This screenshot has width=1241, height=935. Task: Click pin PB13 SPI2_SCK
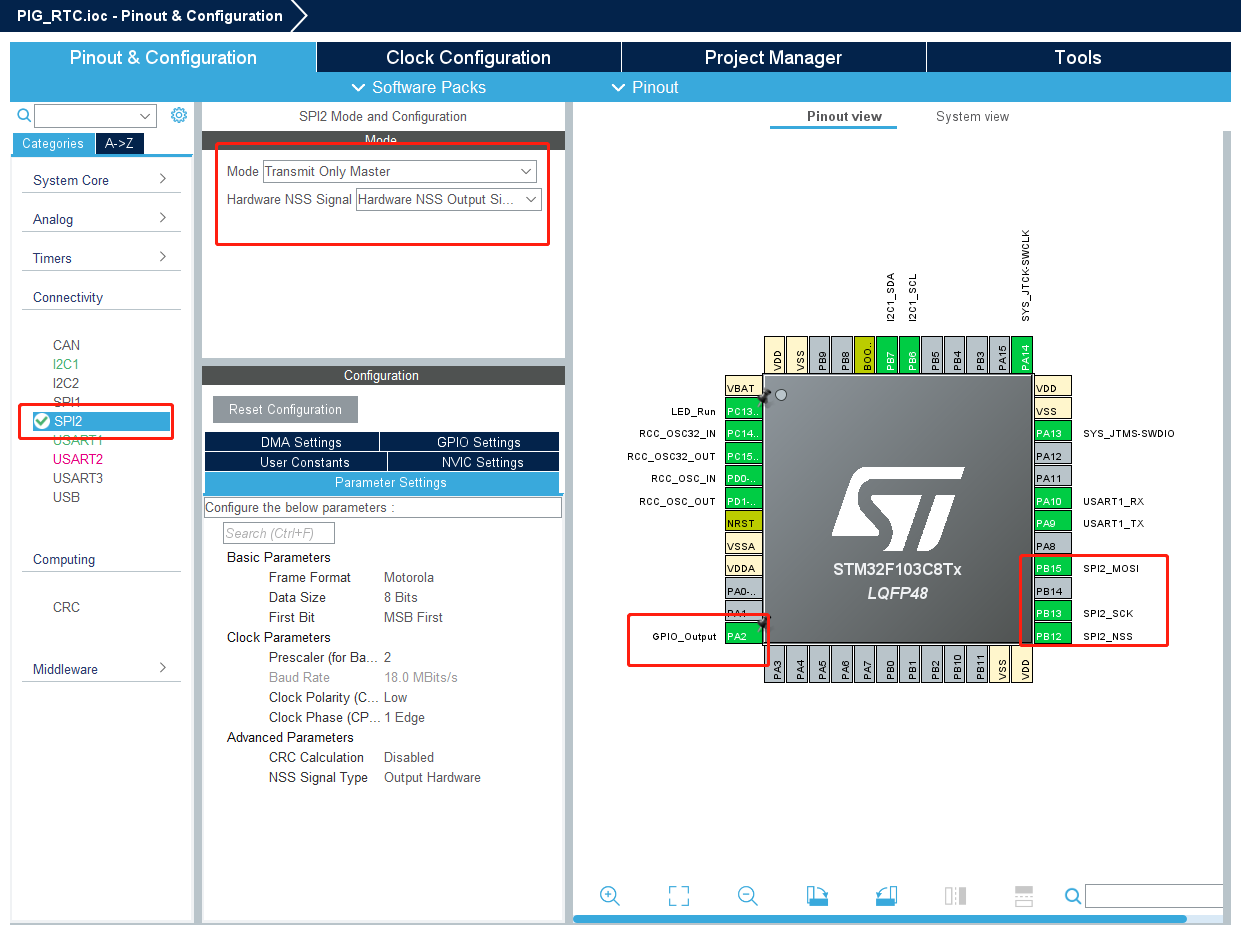[x=1052, y=613]
